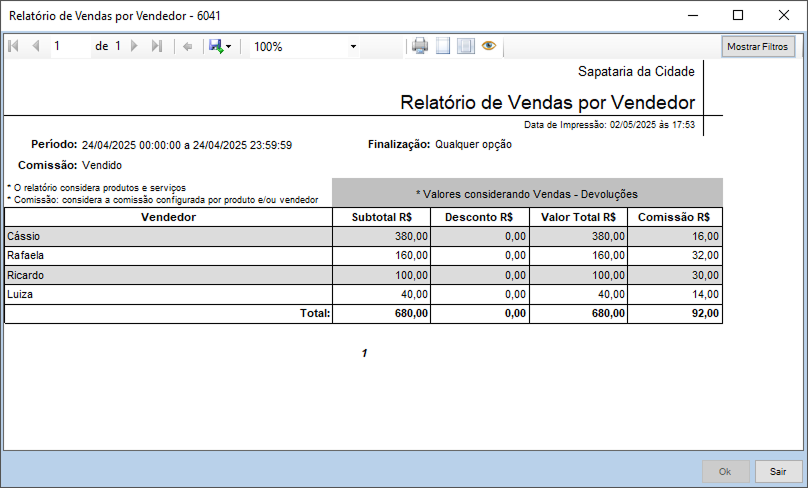Toggle the eye preview icon
The height and width of the screenshot is (488, 808).
(489, 46)
